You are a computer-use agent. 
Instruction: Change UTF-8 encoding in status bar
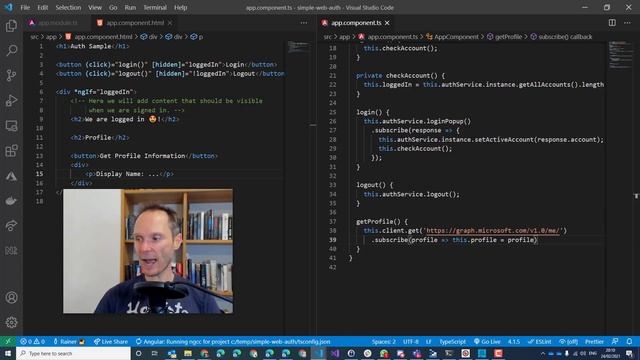pyautogui.click(x=411, y=342)
